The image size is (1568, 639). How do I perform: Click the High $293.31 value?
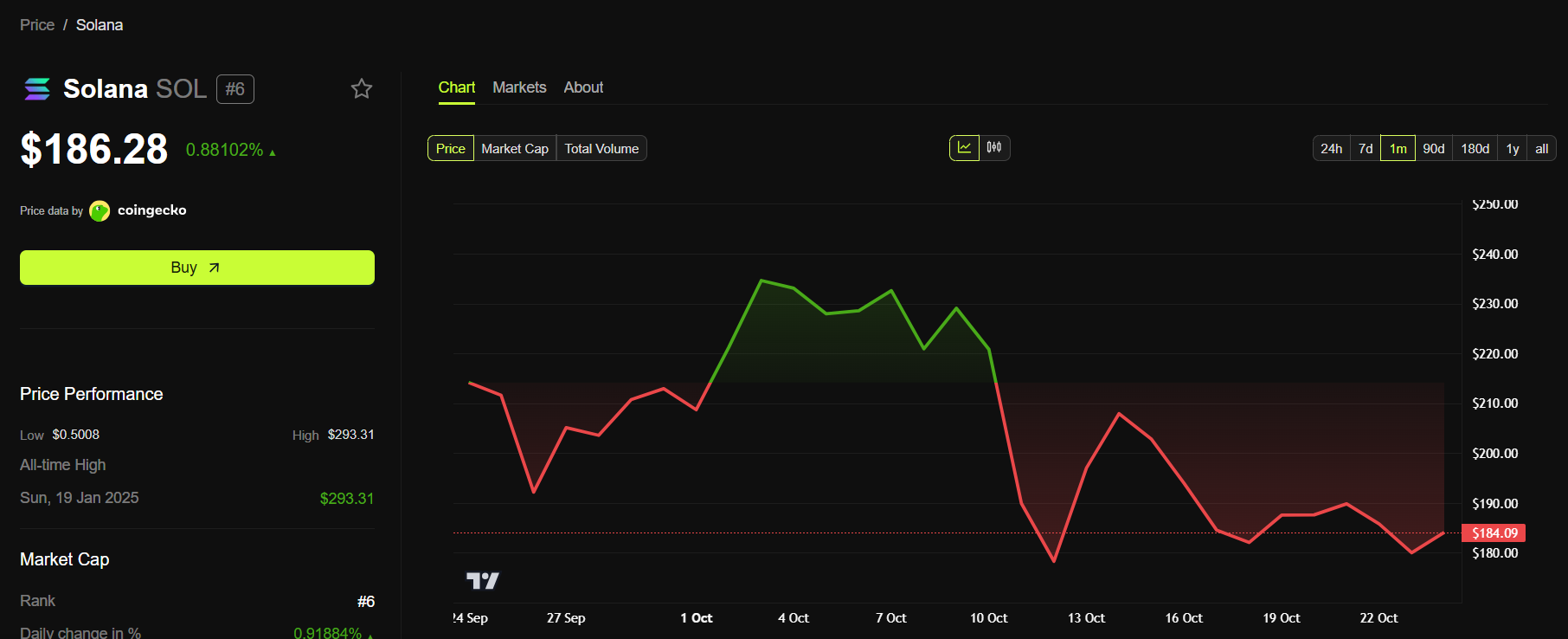pyautogui.click(x=350, y=435)
